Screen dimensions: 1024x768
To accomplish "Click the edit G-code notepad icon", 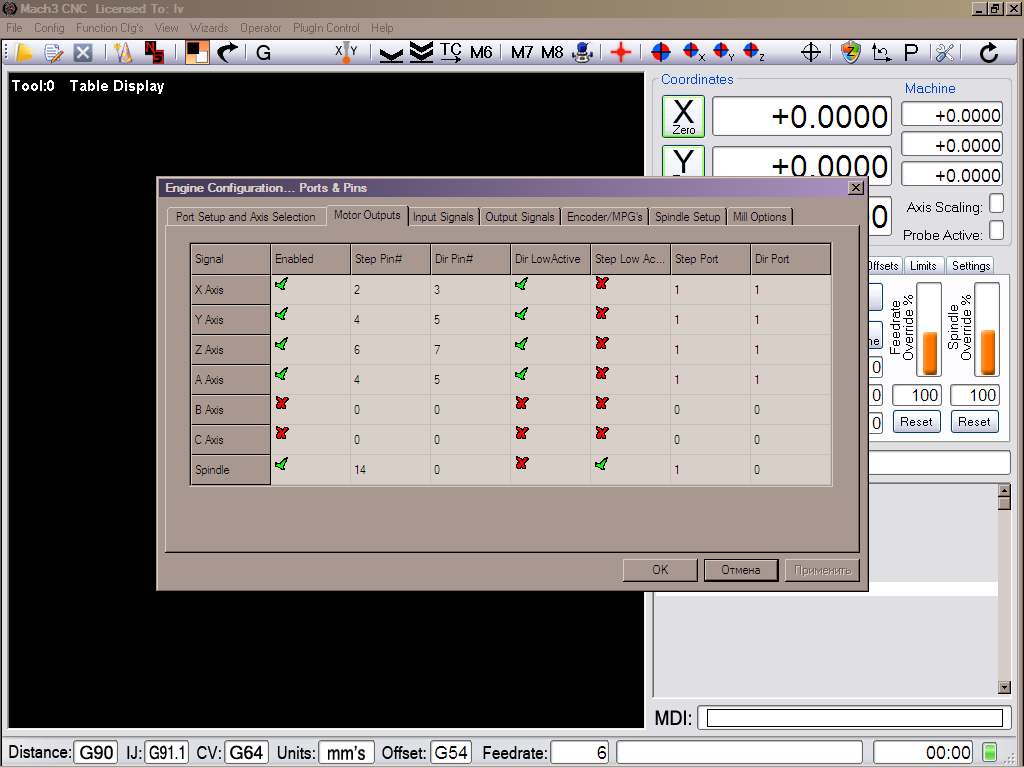I will [x=54, y=52].
